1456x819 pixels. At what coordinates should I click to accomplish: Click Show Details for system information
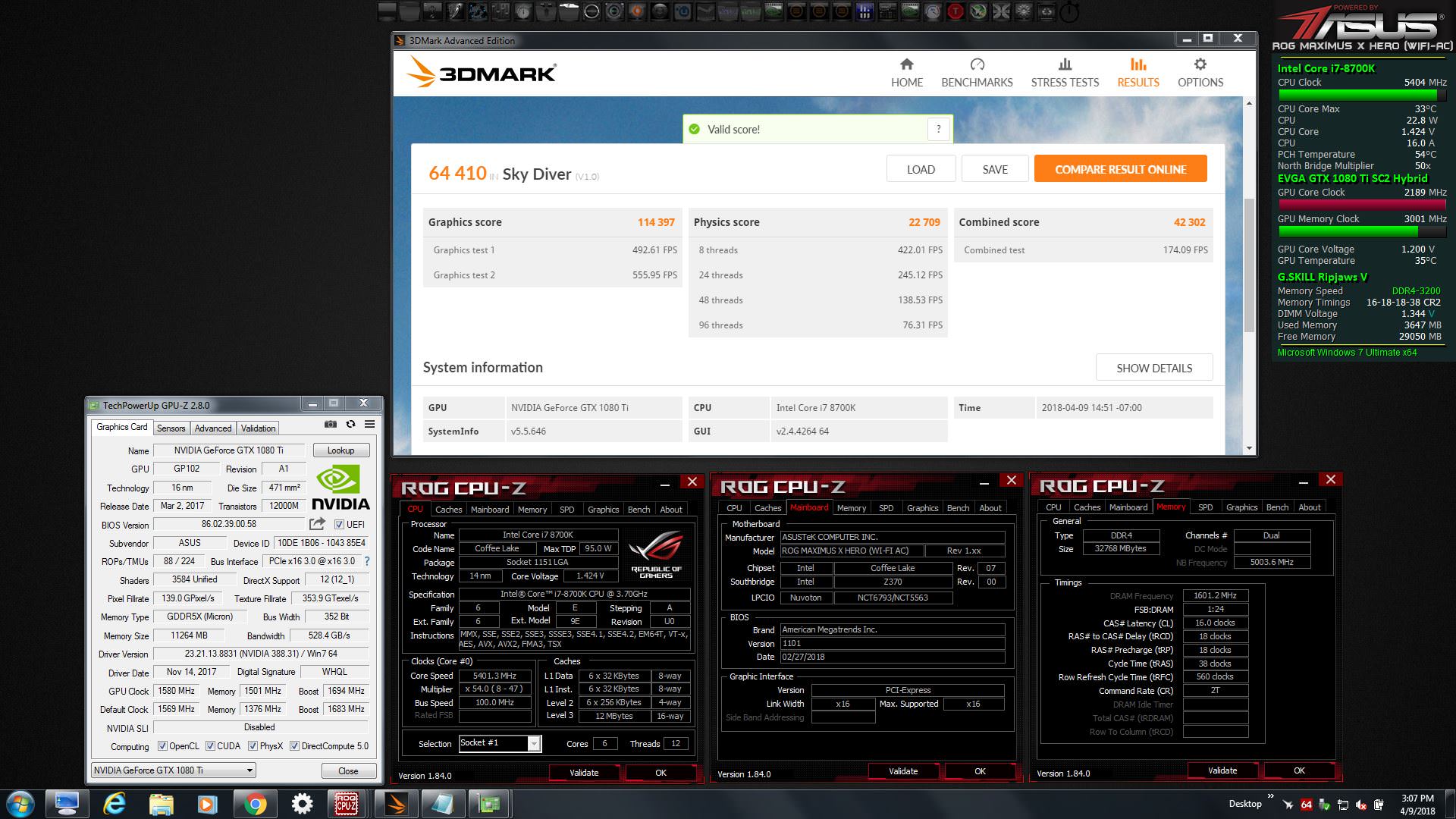(1154, 368)
